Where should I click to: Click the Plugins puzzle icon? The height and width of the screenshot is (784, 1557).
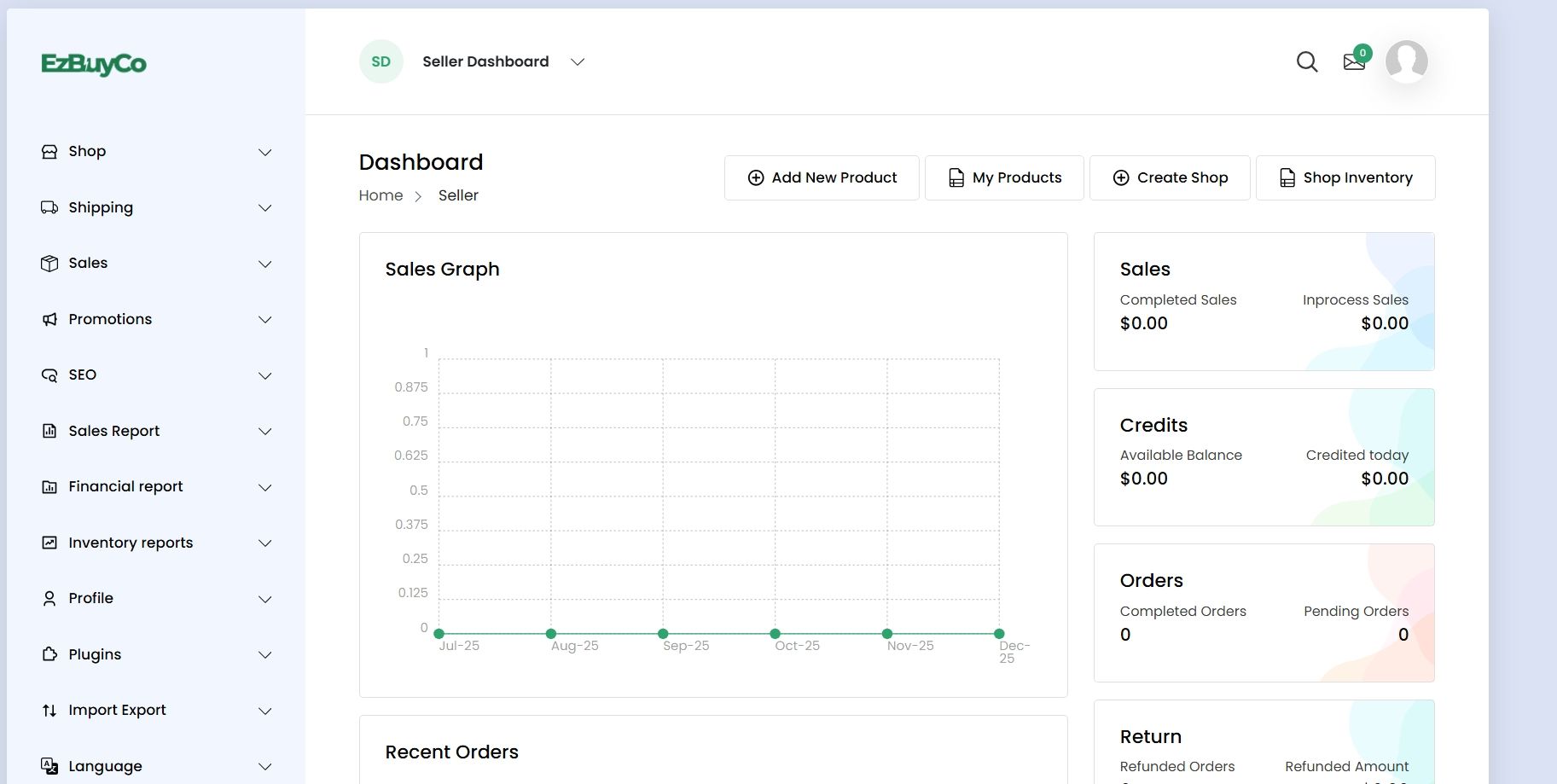coord(49,654)
